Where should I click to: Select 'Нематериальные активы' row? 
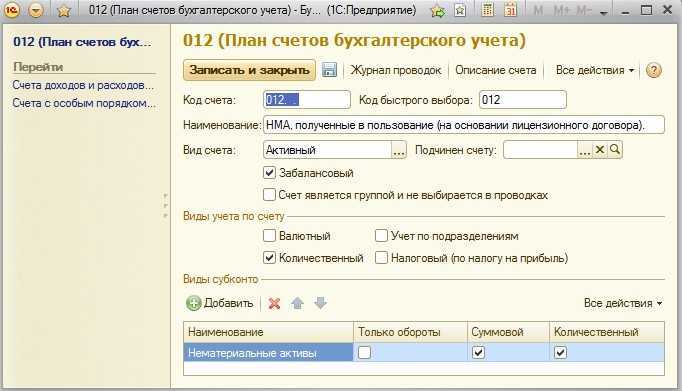pos(268,353)
